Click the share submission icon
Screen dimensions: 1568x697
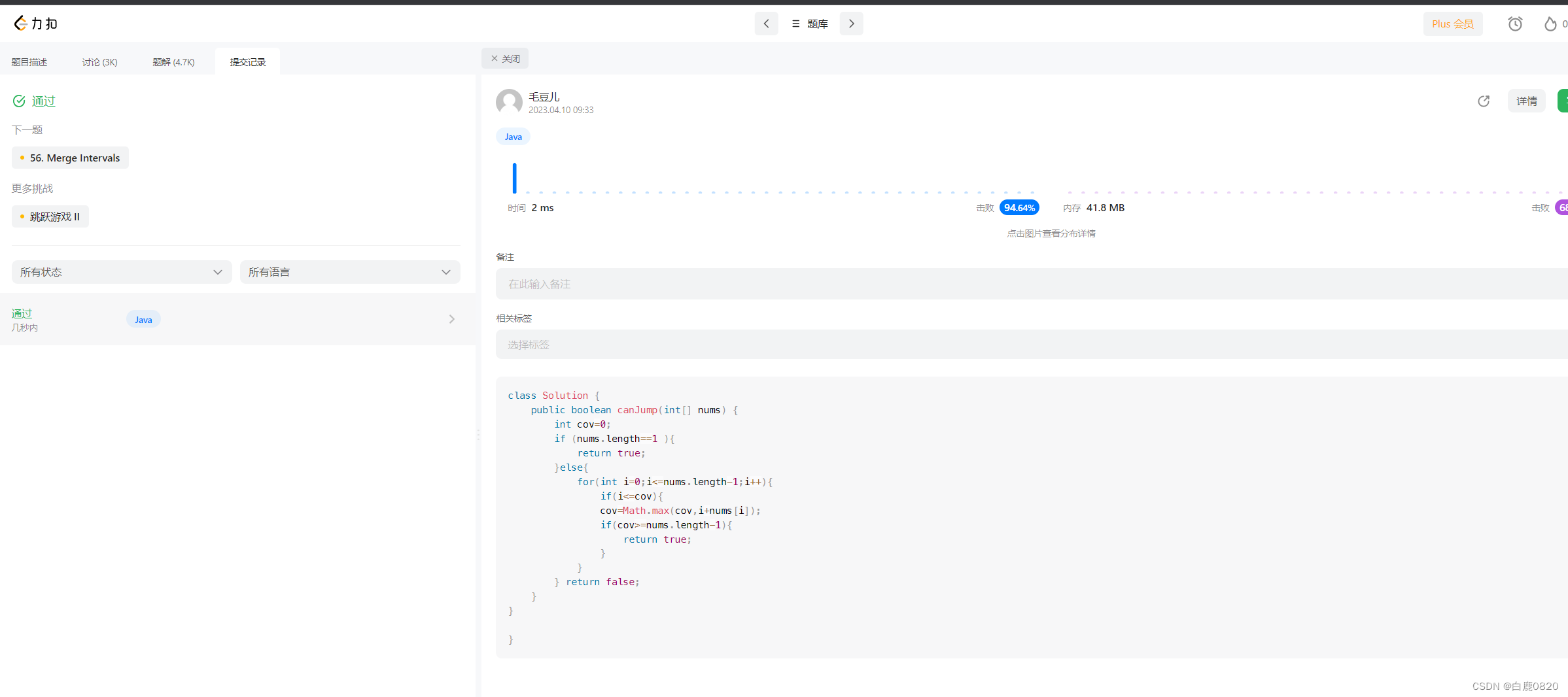1484,101
